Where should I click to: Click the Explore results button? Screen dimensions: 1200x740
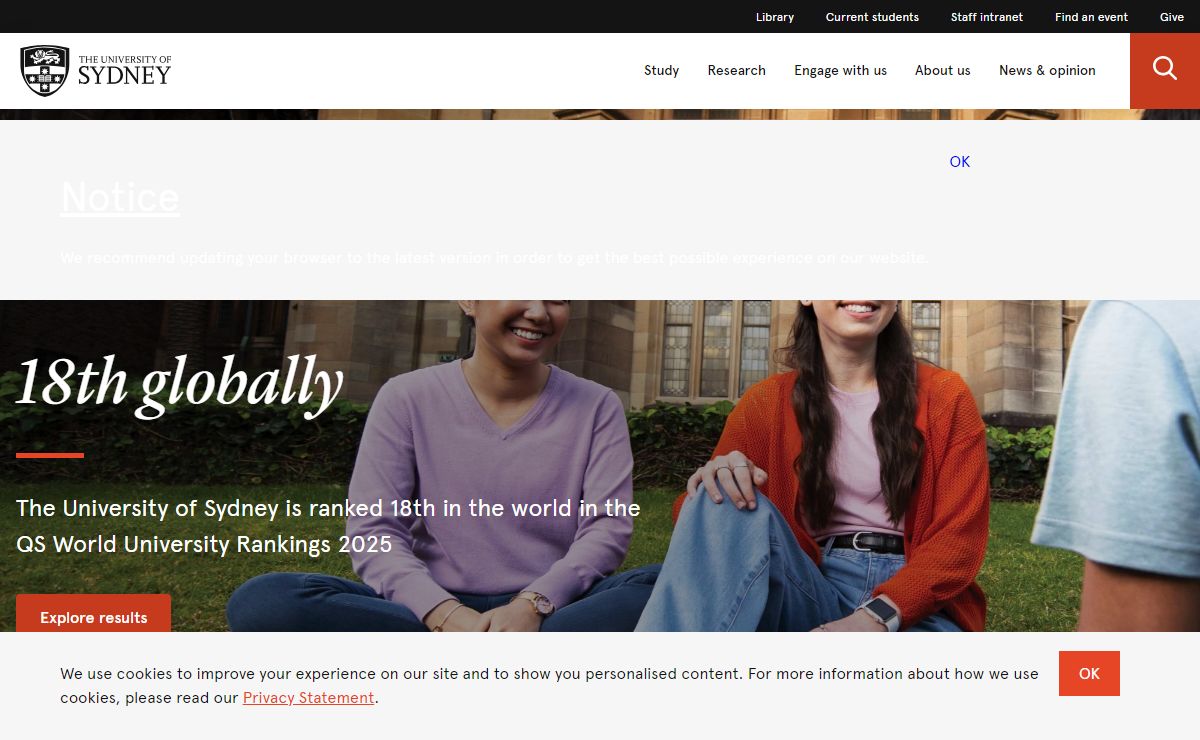94,616
